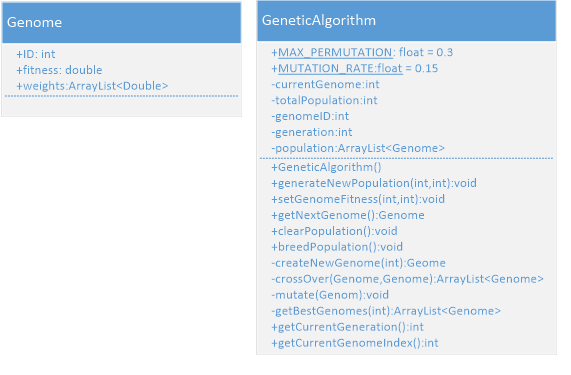Image resolution: width=571 pixels, height=375 pixels.
Task: Click the weights ArrayList<Double> attribute
Action: point(92,86)
